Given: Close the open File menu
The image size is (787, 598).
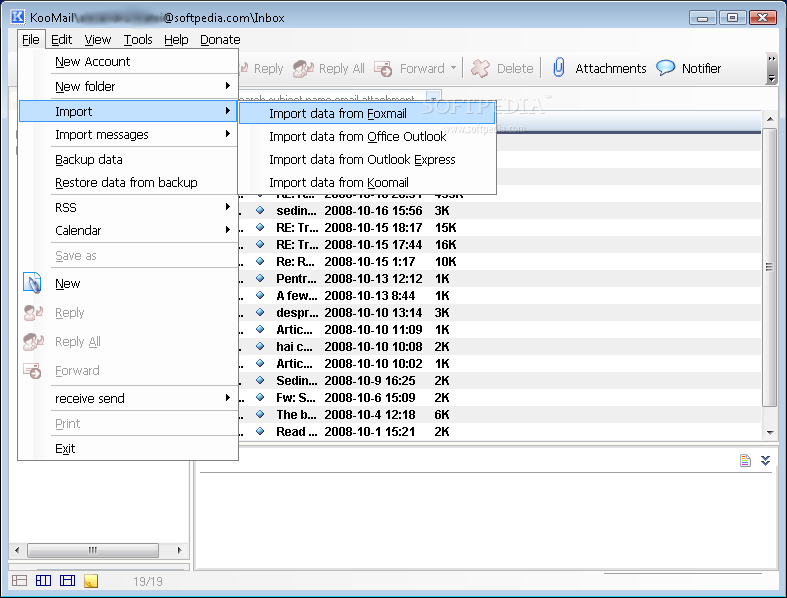Looking at the screenshot, I should click(x=31, y=39).
